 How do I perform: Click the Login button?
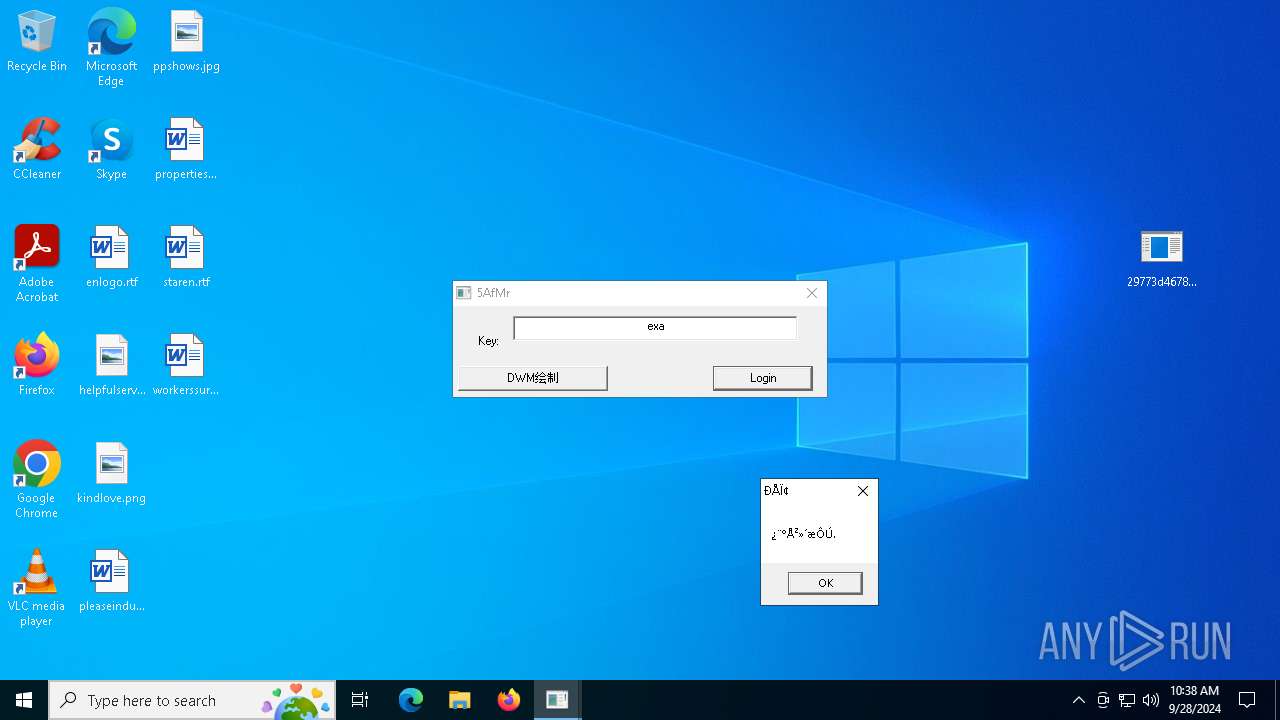point(762,378)
